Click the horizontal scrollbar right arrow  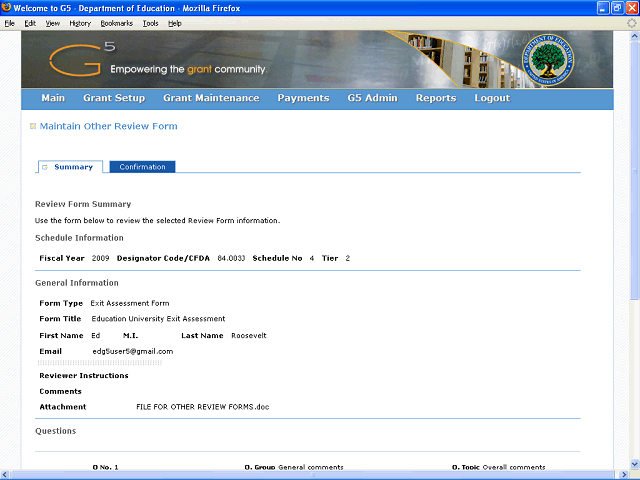click(x=624, y=475)
